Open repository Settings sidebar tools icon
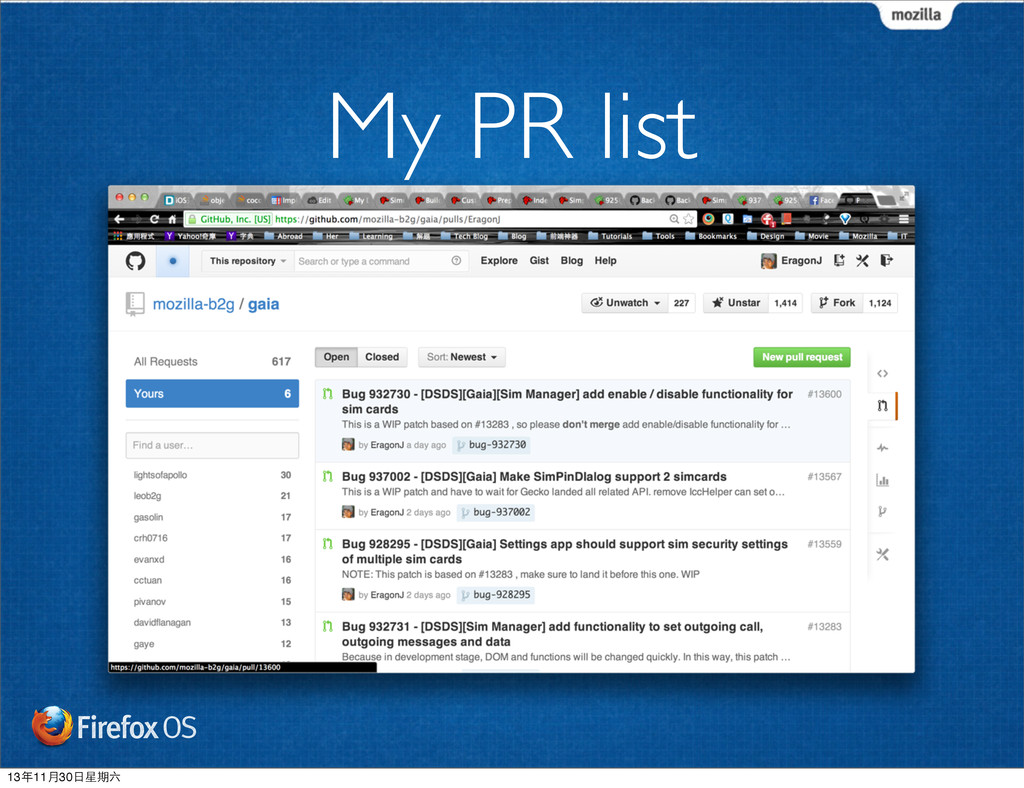Screen dimensions: 1024x788 point(882,554)
